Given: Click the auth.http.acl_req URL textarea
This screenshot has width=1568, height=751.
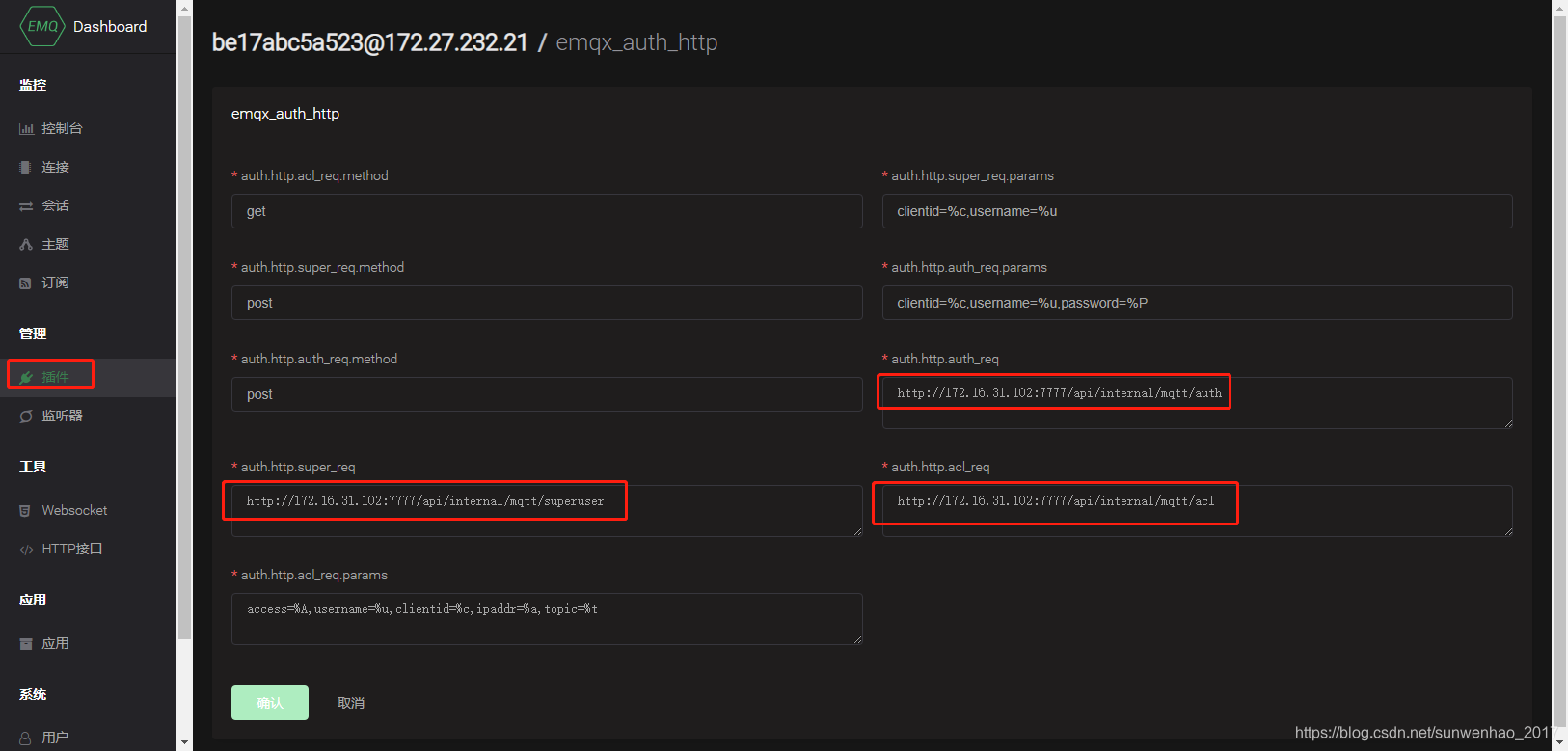Looking at the screenshot, I should click(1197, 511).
